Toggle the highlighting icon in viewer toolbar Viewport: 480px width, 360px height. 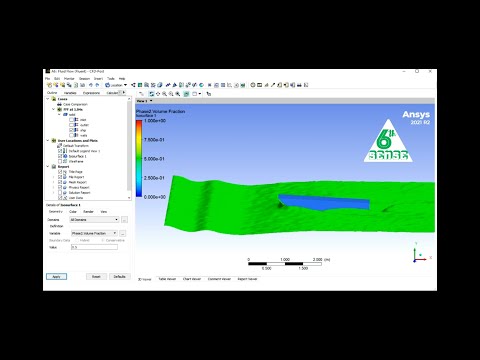tap(186, 94)
